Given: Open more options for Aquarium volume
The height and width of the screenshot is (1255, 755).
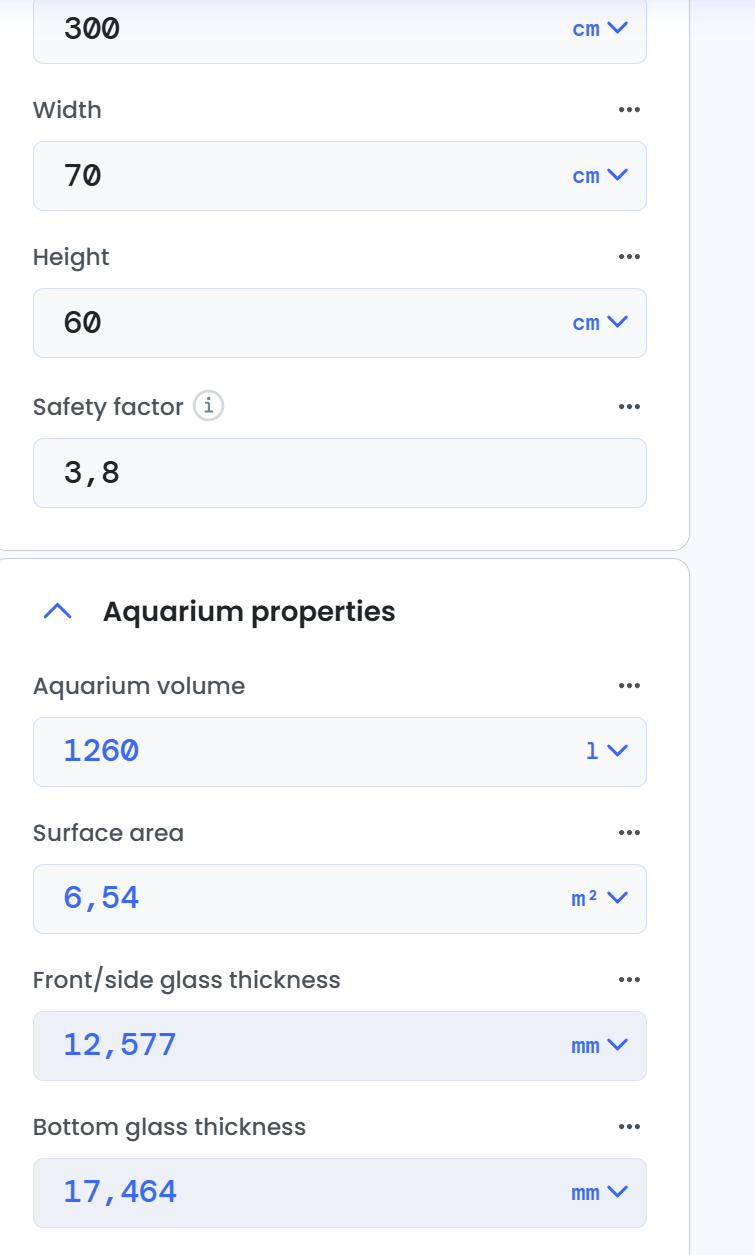Looking at the screenshot, I should point(628,686).
